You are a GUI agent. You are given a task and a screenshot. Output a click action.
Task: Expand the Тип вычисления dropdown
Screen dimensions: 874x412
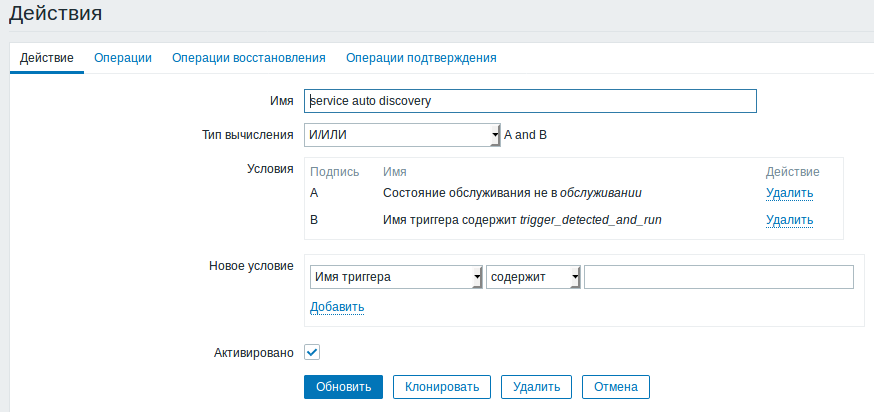[x=402, y=135]
